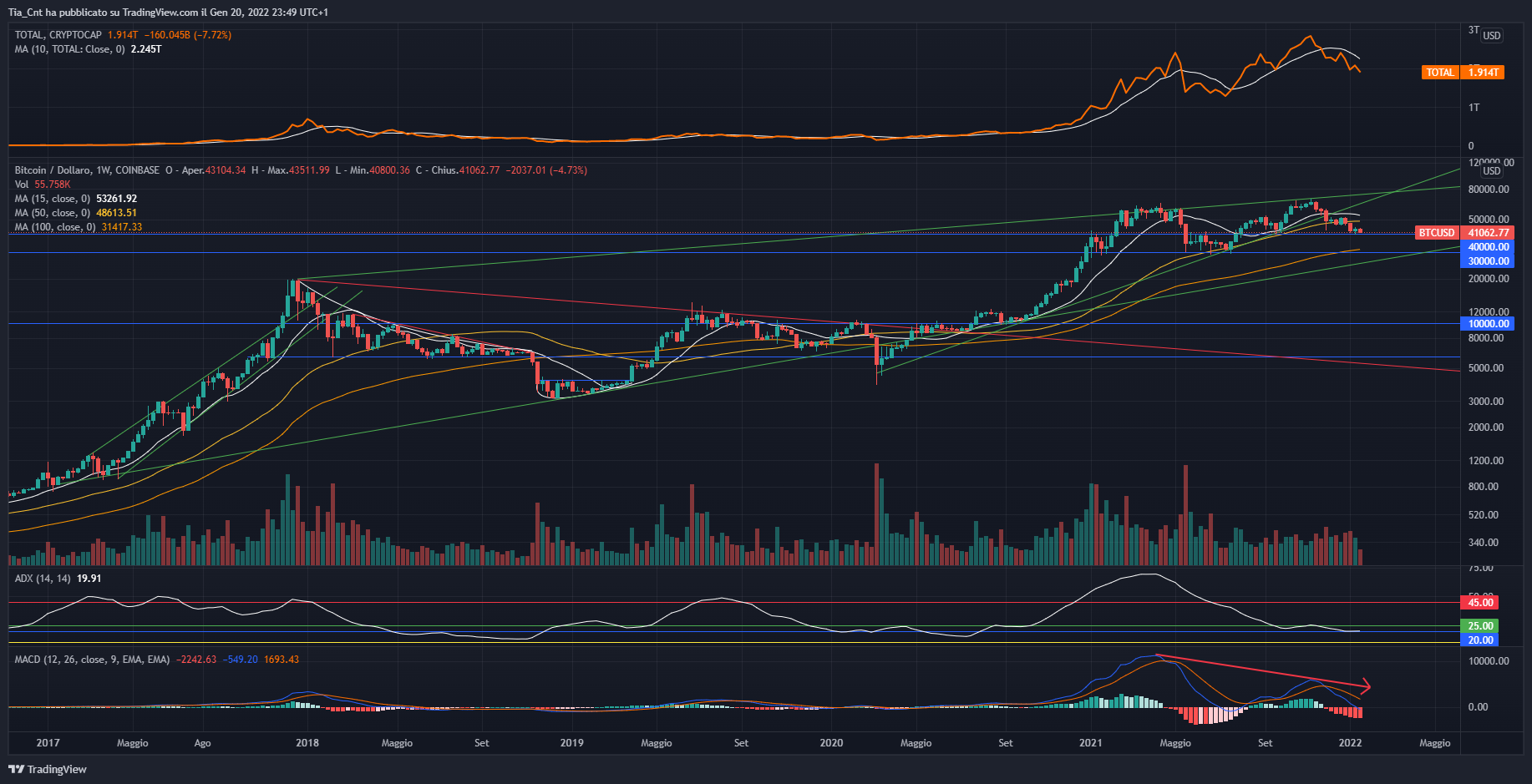1532x784 pixels.
Task: Click the 1T label on TOTAL axis
Action: click(1474, 108)
